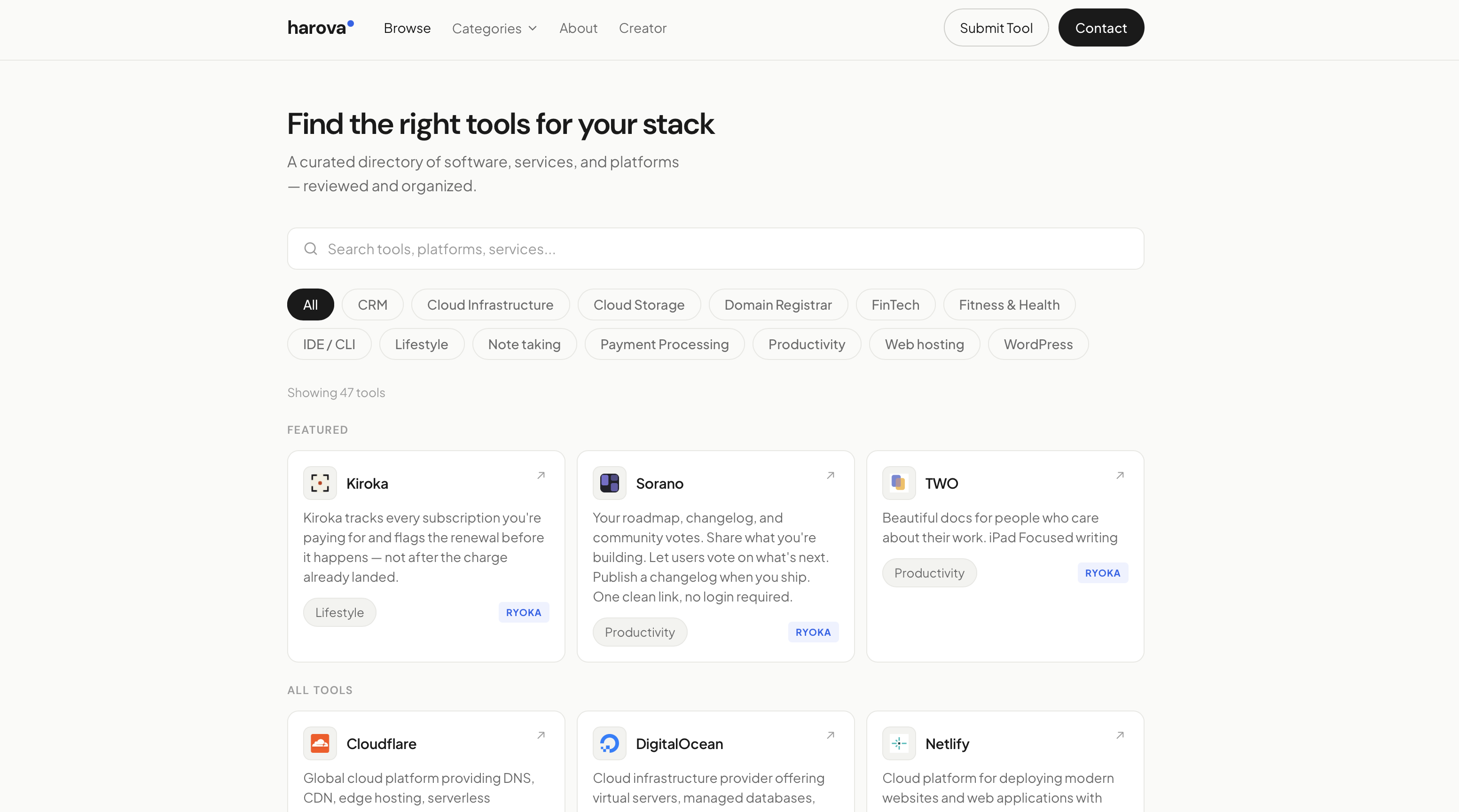The height and width of the screenshot is (812, 1459).
Task: Filter by Lifestyle chip in filter row
Action: click(x=421, y=344)
